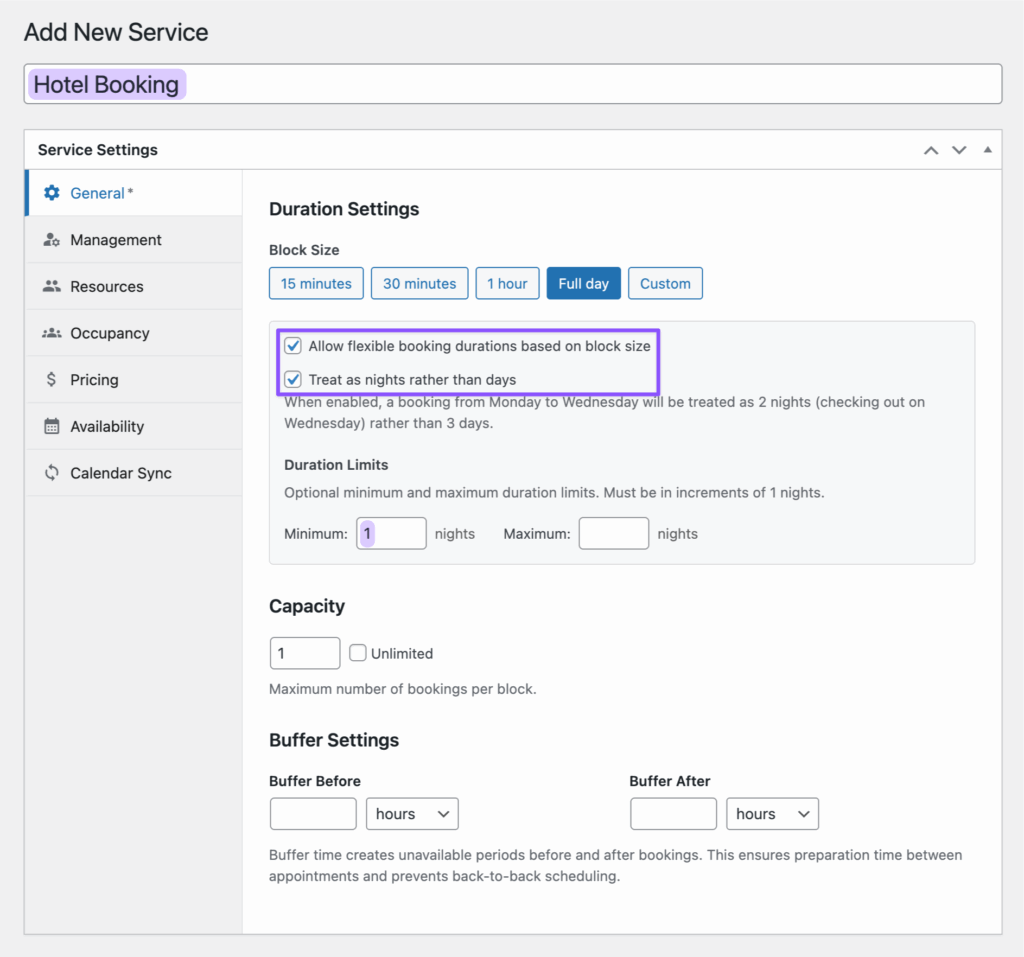Set block size to 15 minutes

click(x=316, y=283)
